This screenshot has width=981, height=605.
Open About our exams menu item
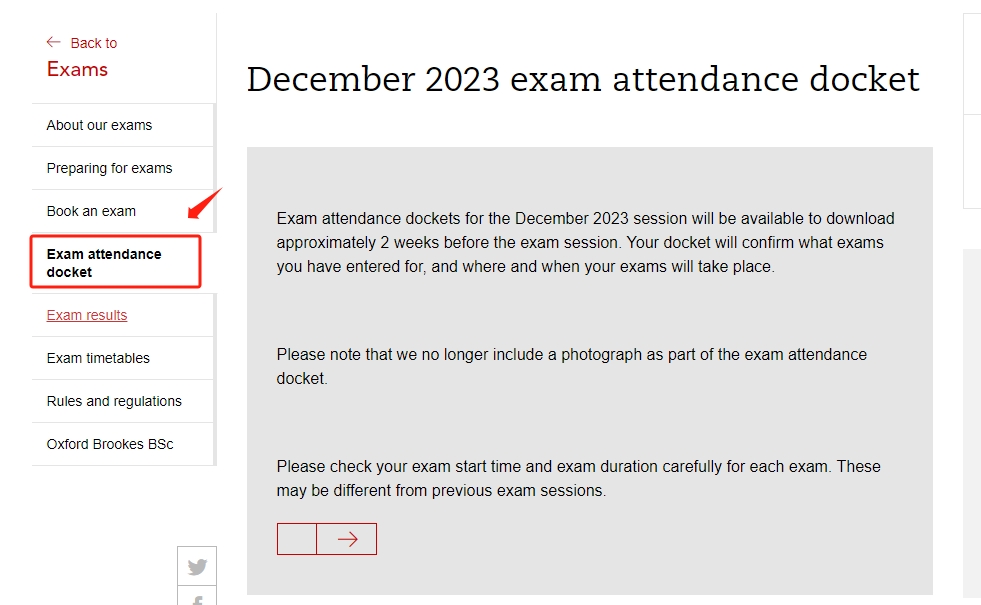[x=99, y=125]
